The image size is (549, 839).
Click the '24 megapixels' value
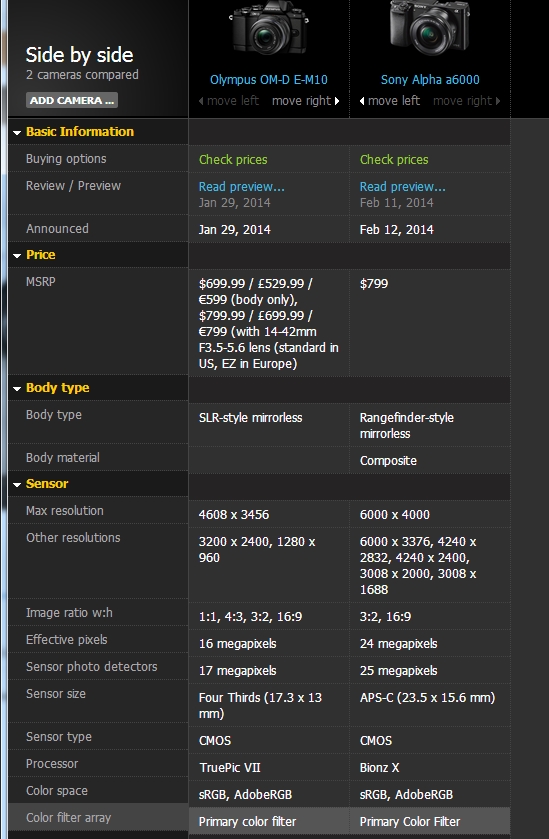pyautogui.click(x=399, y=643)
